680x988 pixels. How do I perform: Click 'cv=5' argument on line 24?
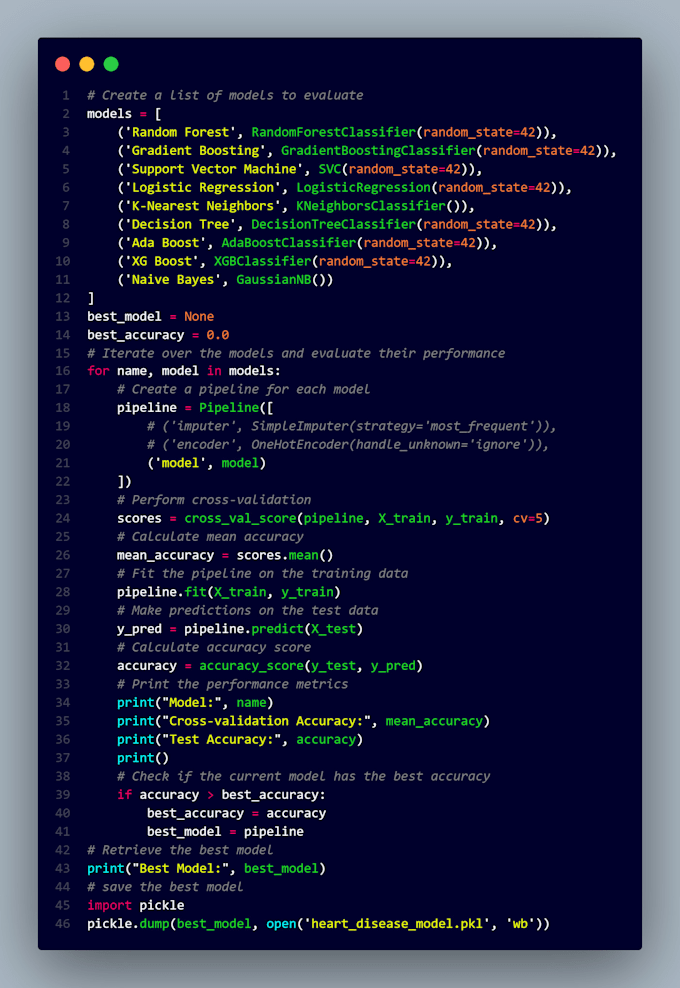(527, 519)
